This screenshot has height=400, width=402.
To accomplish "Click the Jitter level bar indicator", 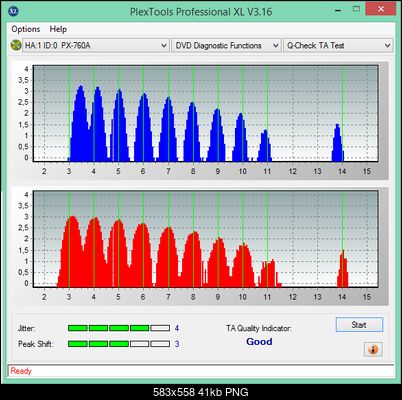I will click(x=119, y=328).
